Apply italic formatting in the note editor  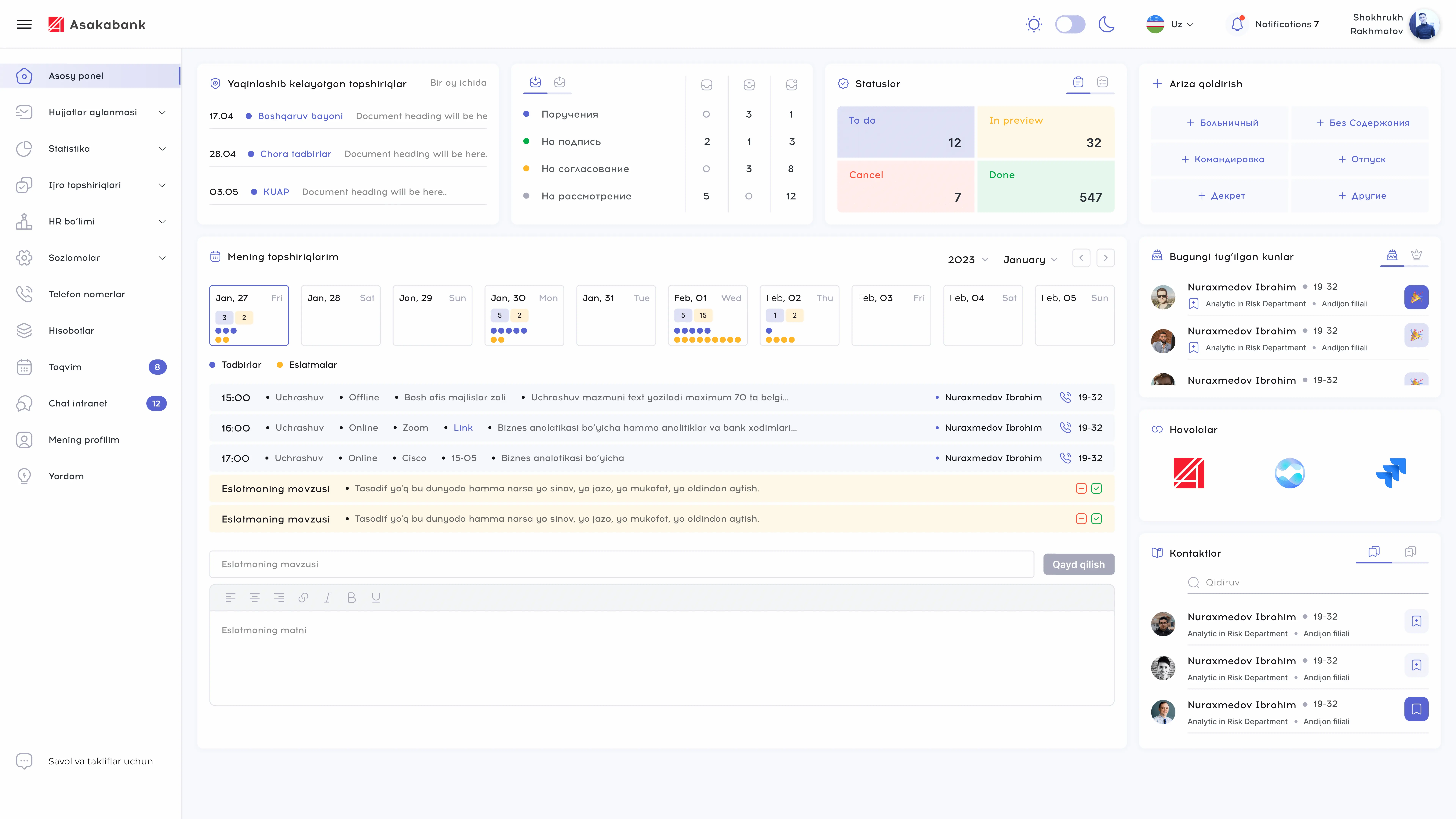tap(327, 597)
